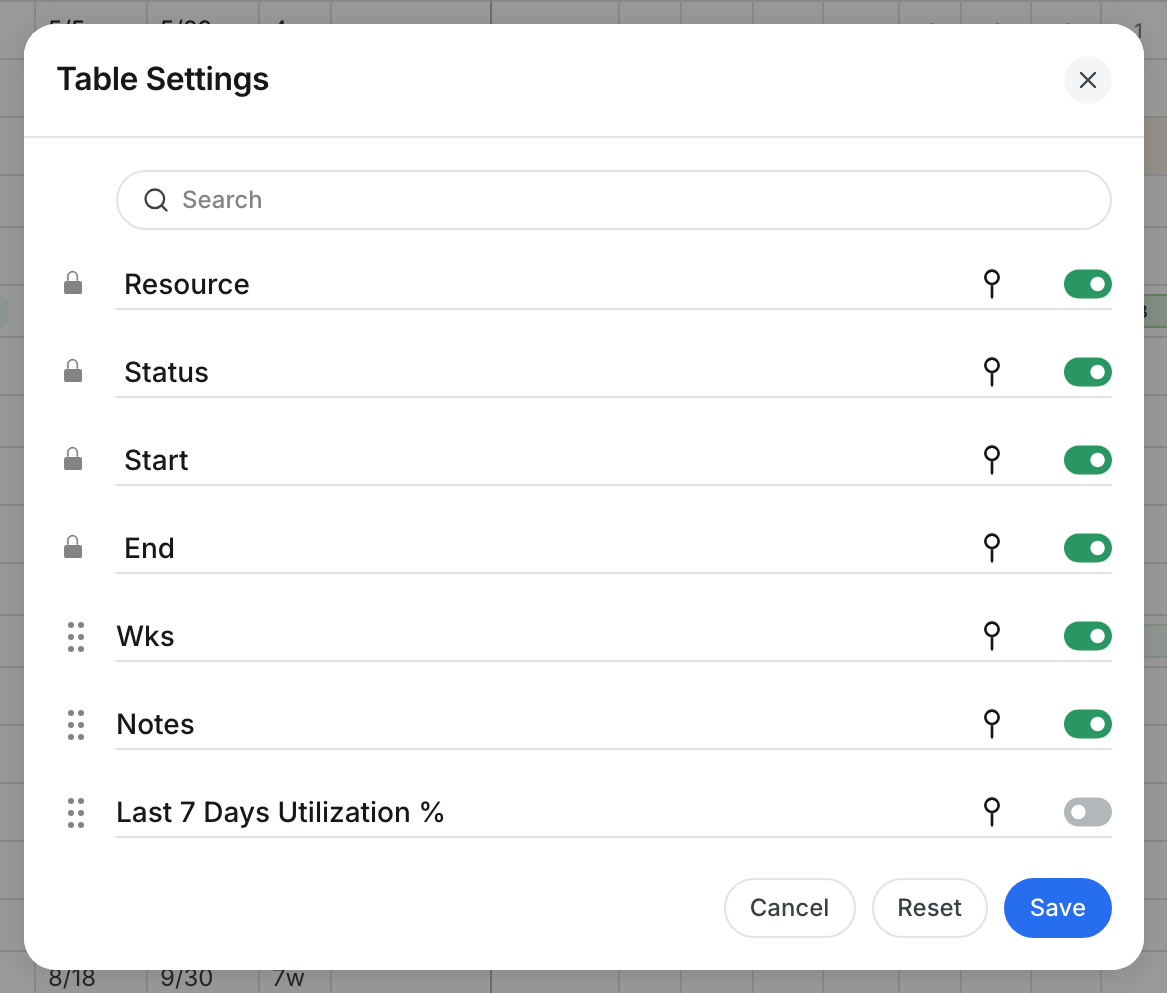Click the lock icon beside End
The width and height of the screenshot is (1167, 993).
pos(73,546)
